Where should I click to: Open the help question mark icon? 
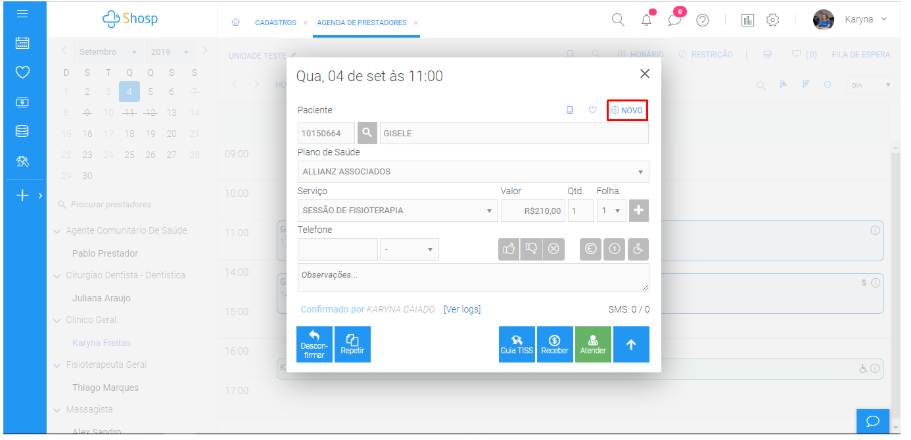[702, 20]
